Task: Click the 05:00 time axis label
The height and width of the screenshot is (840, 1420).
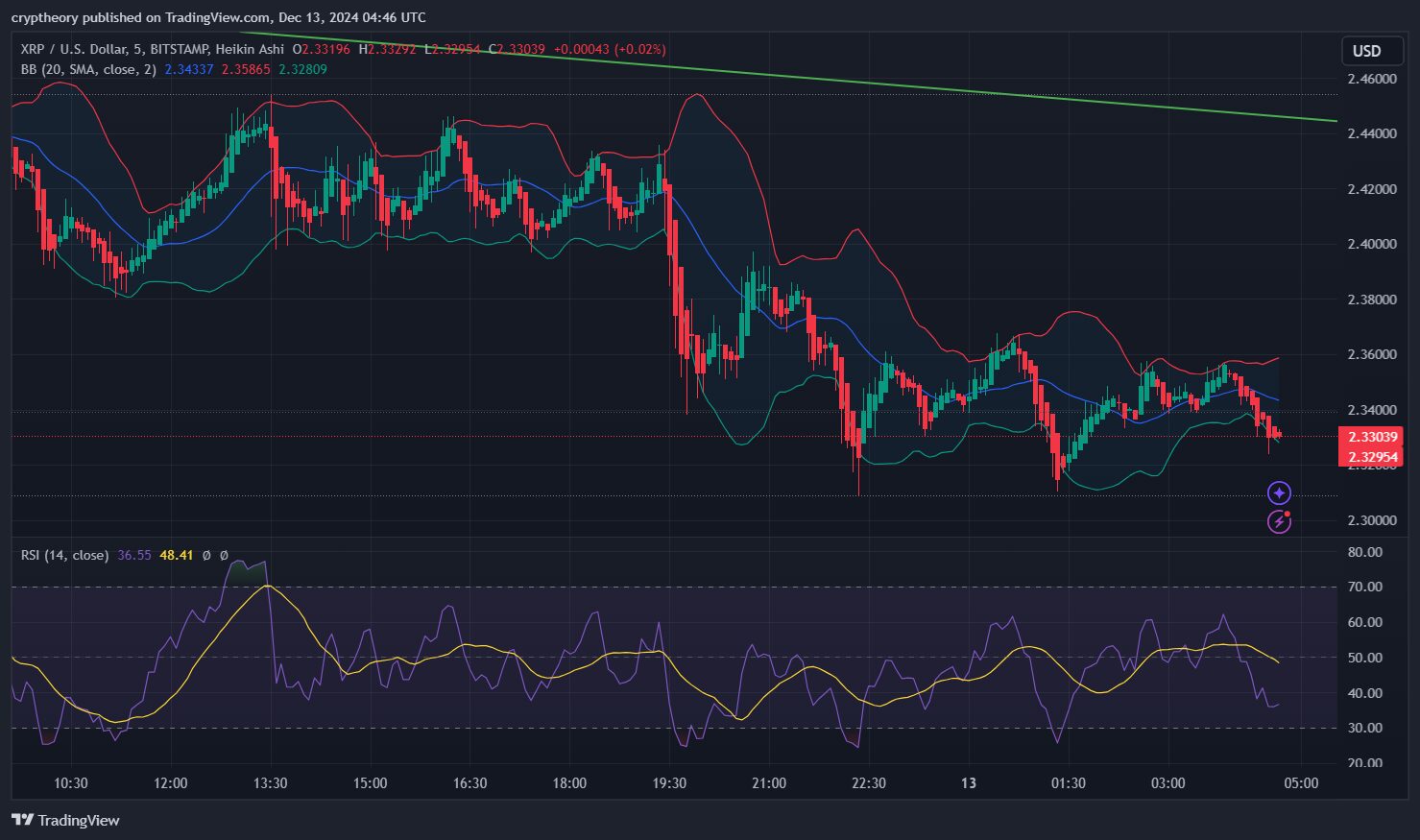Action: pyautogui.click(x=1302, y=783)
